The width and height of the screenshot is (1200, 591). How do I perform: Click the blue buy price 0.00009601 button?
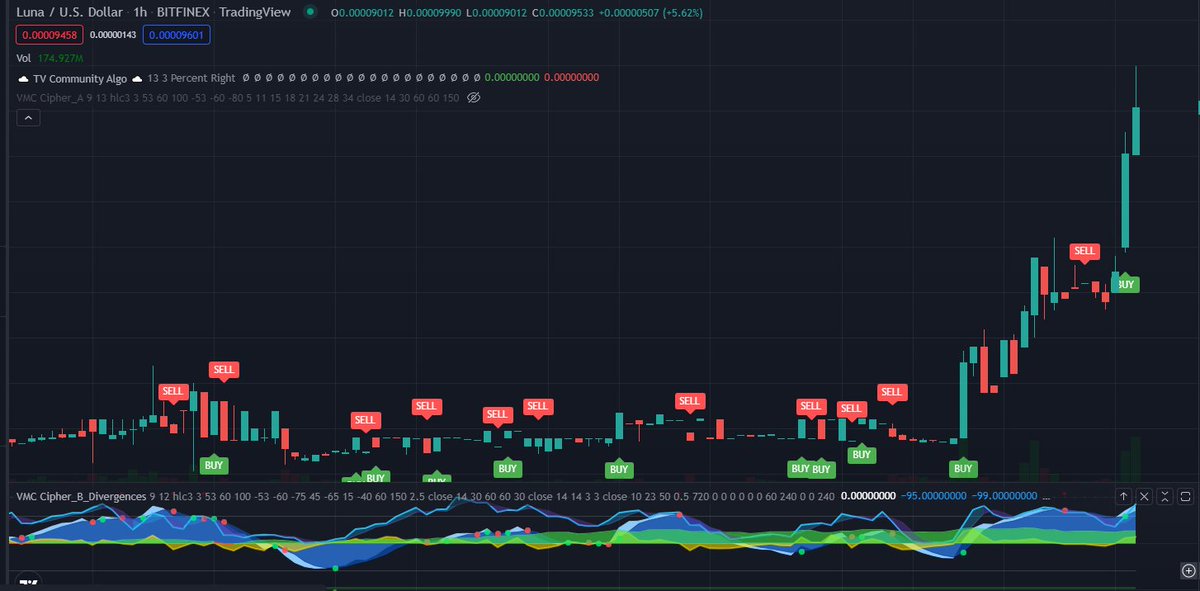pyautogui.click(x=177, y=34)
